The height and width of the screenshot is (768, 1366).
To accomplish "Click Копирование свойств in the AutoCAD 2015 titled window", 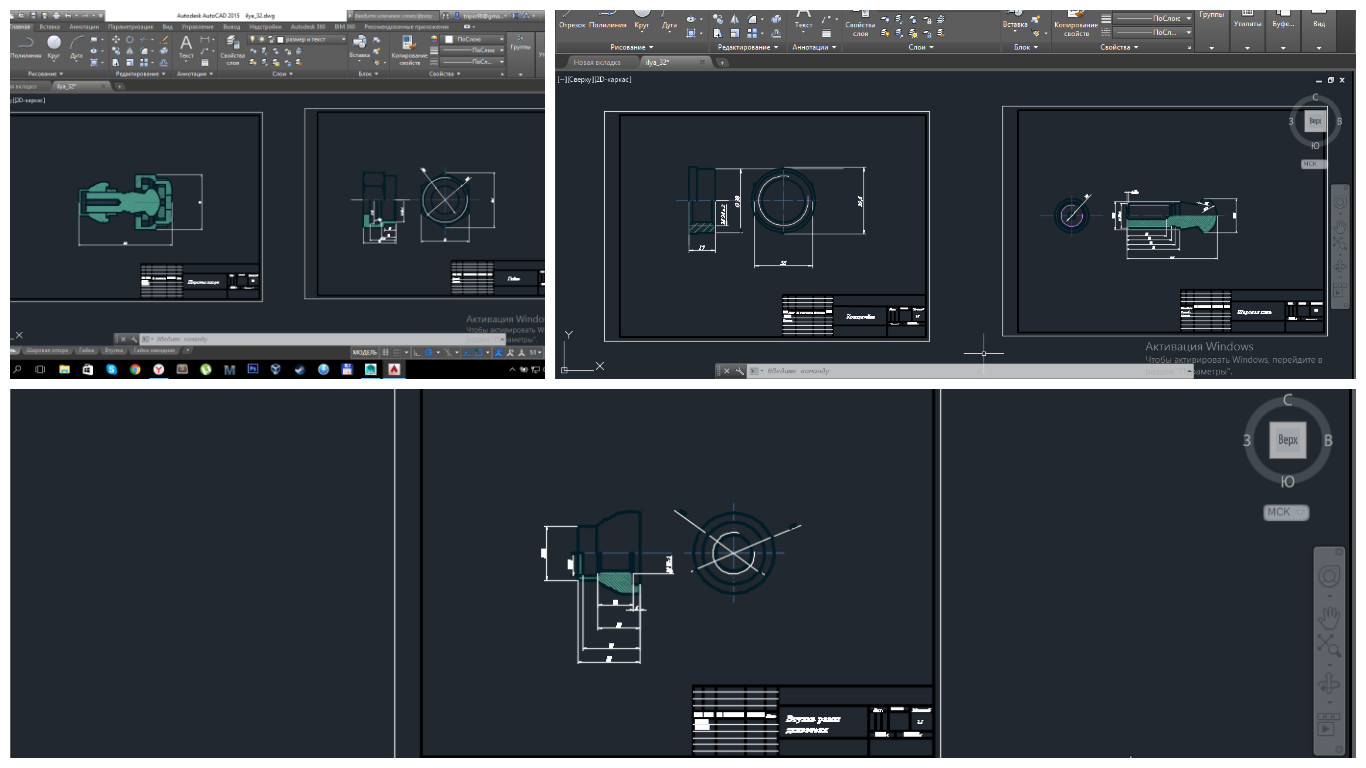I will [x=409, y=50].
